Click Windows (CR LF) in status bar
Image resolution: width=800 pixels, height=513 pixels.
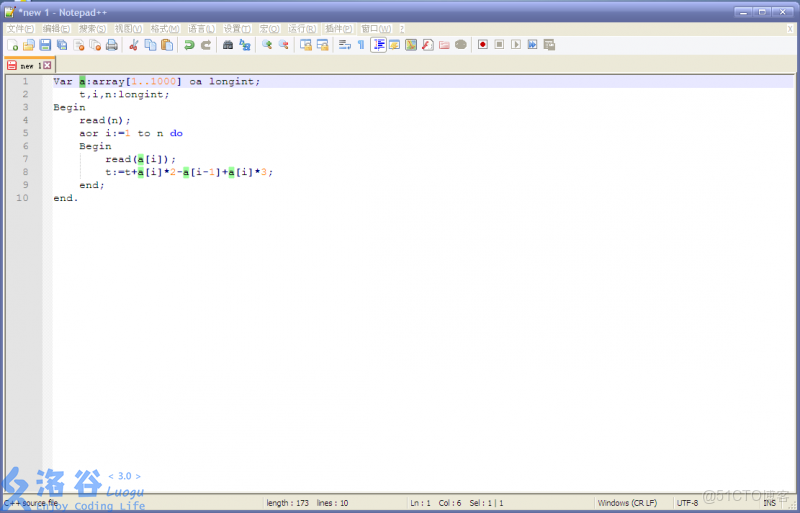click(627, 502)
